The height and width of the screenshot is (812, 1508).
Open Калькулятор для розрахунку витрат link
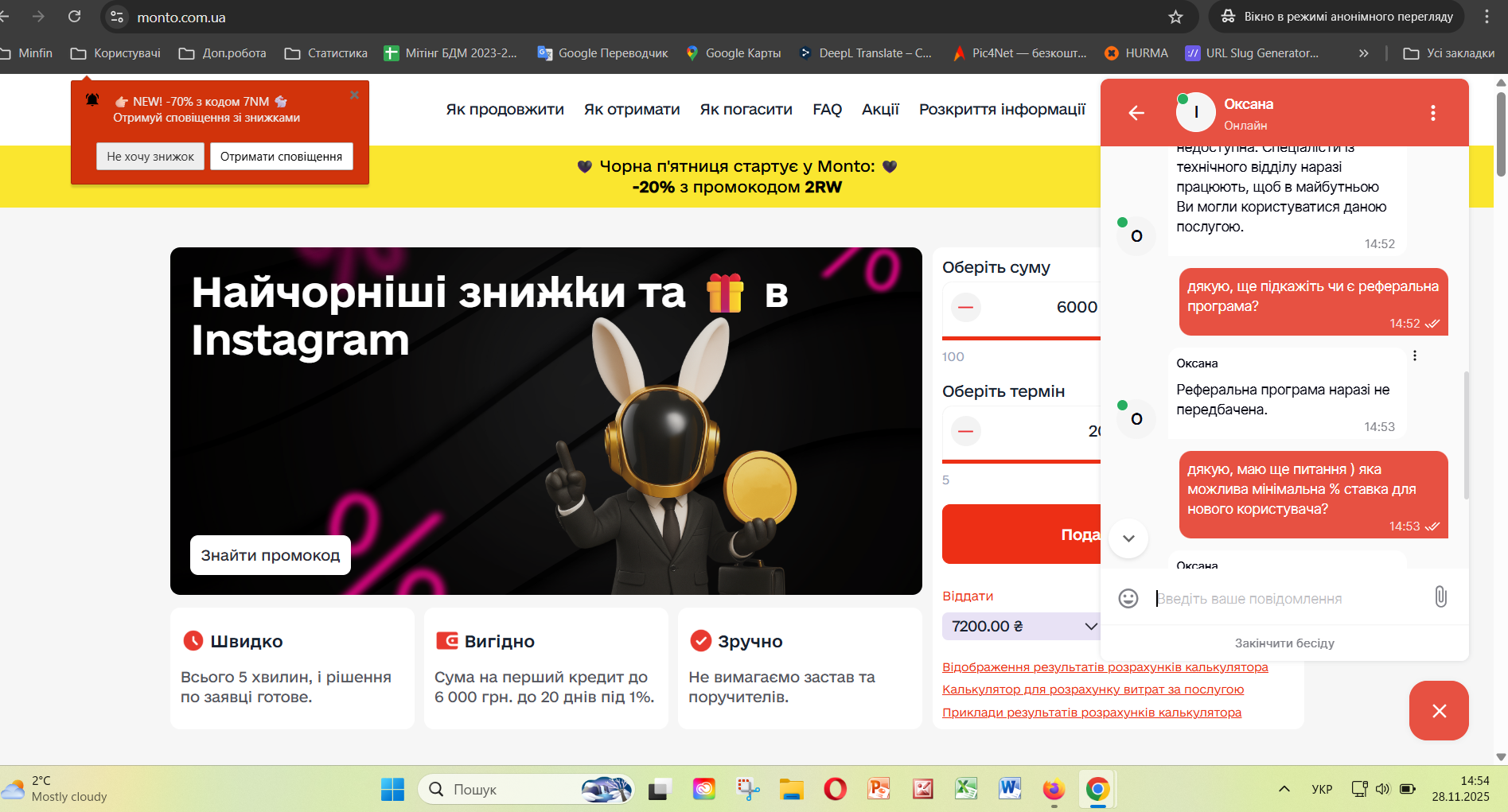pos(1093,690)
